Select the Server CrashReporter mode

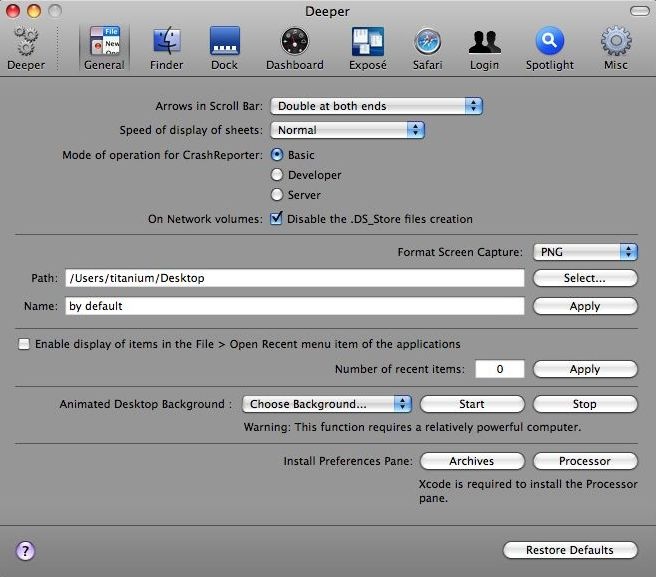[278, 195]
